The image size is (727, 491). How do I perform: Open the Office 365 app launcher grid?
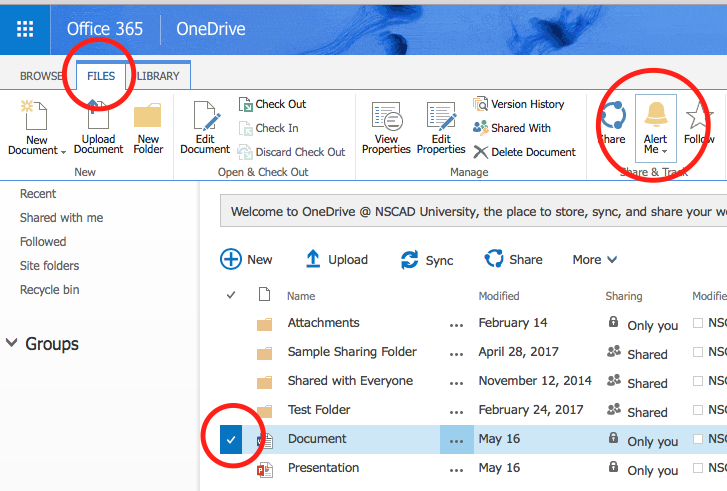point(25,29)
